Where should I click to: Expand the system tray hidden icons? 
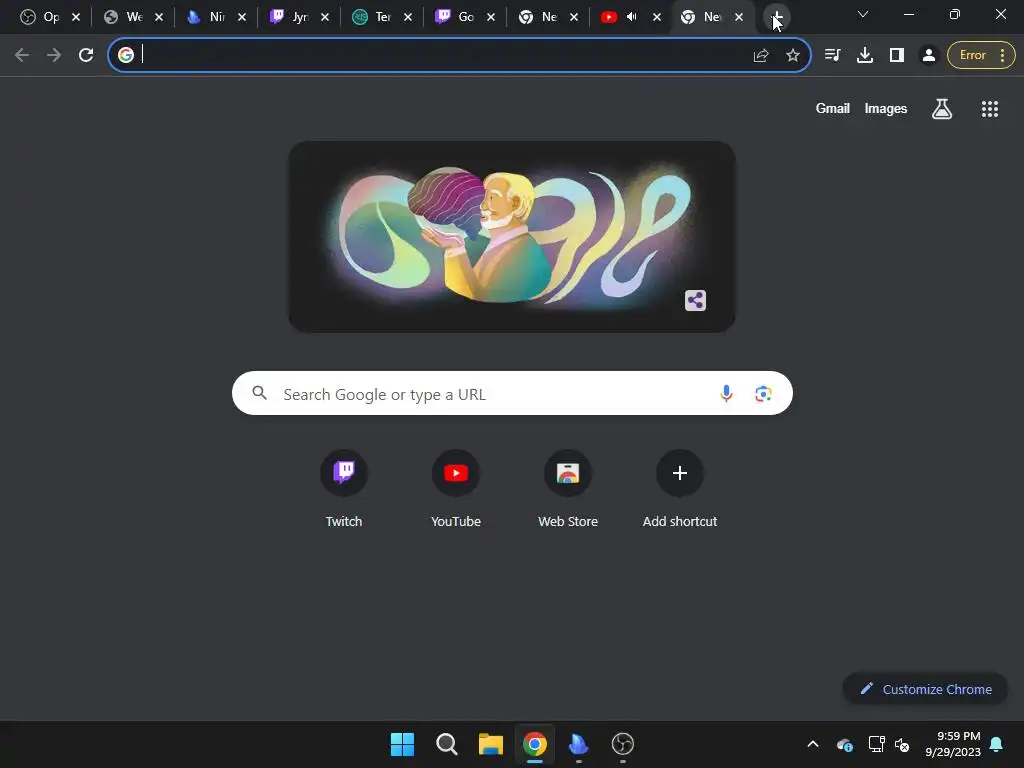(x=813, y=744)
